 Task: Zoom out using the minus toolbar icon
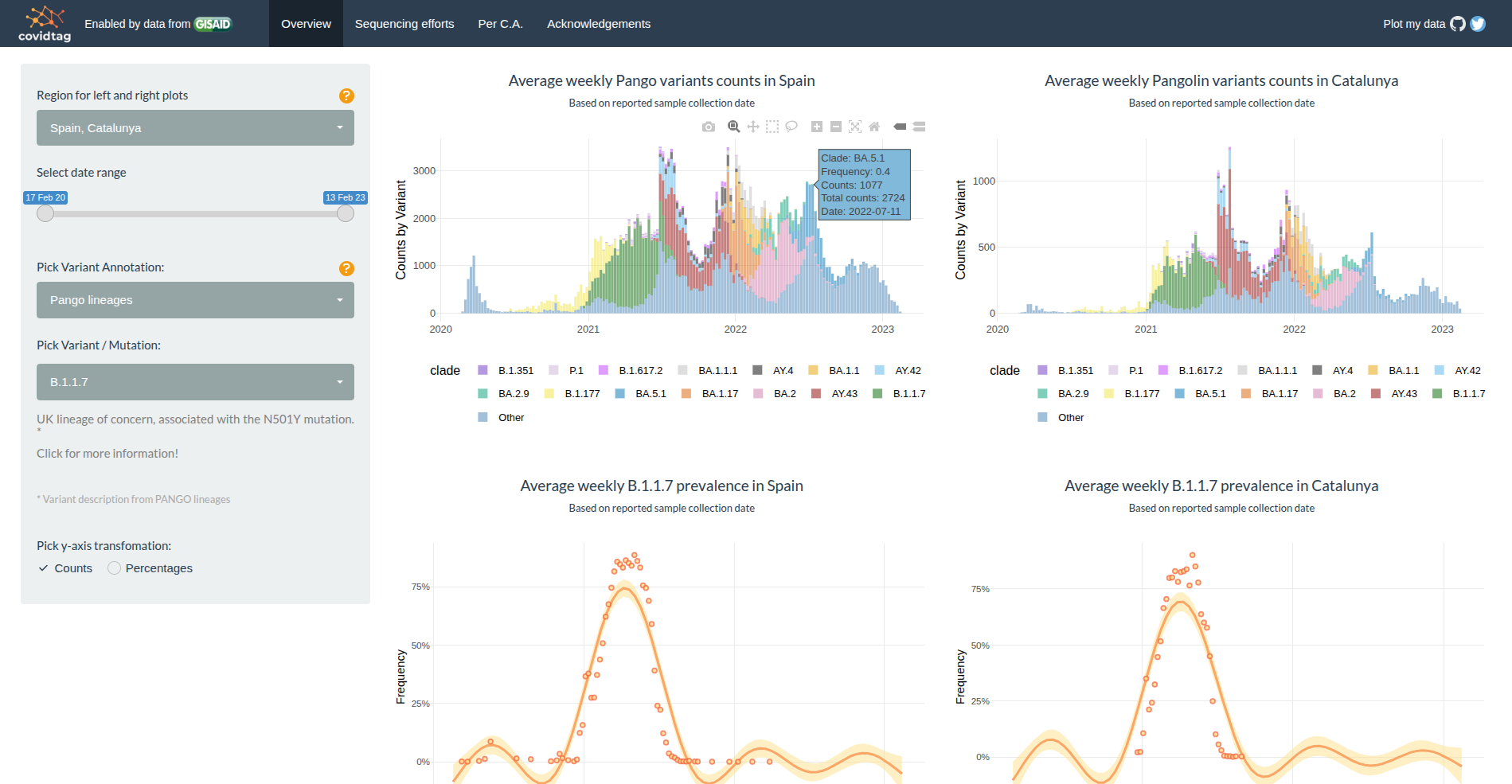coord(835,126)
